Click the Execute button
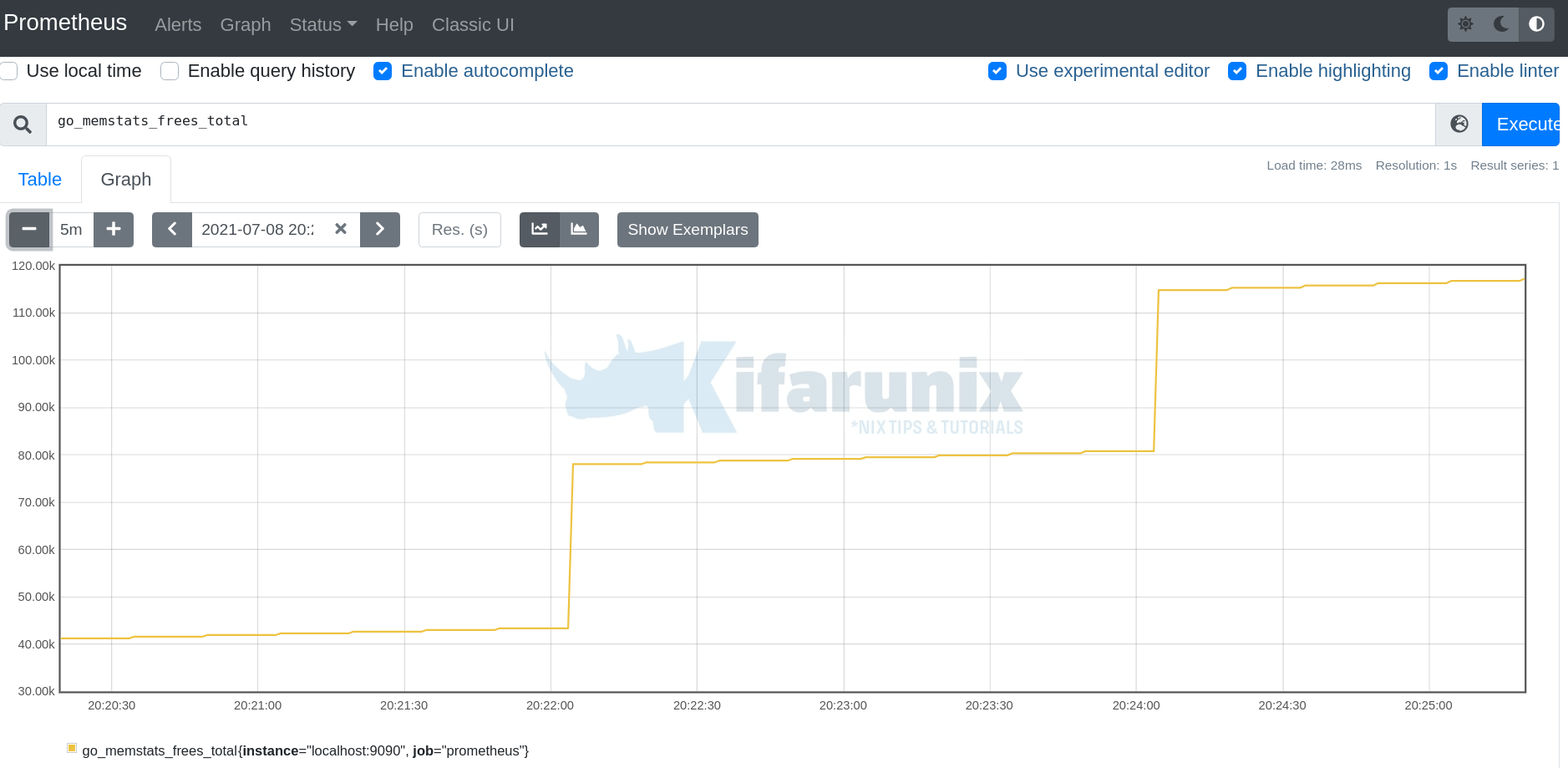Image resolution: width=1568 pixels, height=768 pixels. pyautogui.click(x=1521, y=125)
